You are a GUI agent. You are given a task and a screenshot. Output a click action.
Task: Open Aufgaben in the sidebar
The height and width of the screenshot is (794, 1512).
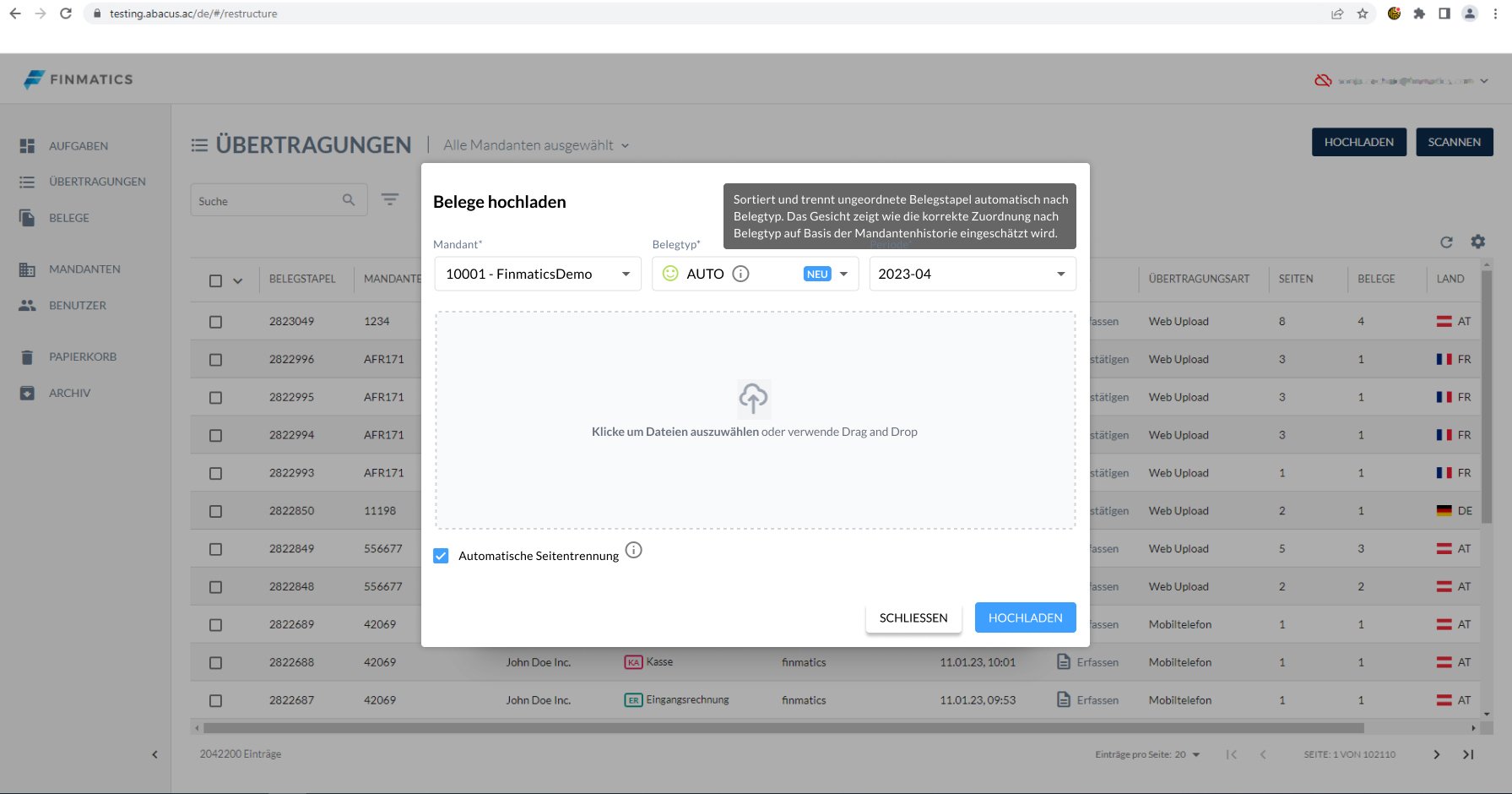[79, 146]
